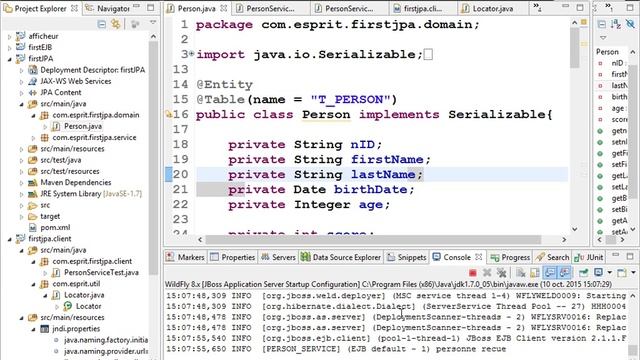Click Remove All Terminated Launches icon
Screen dimensions: 640x360
coord(501,272)
